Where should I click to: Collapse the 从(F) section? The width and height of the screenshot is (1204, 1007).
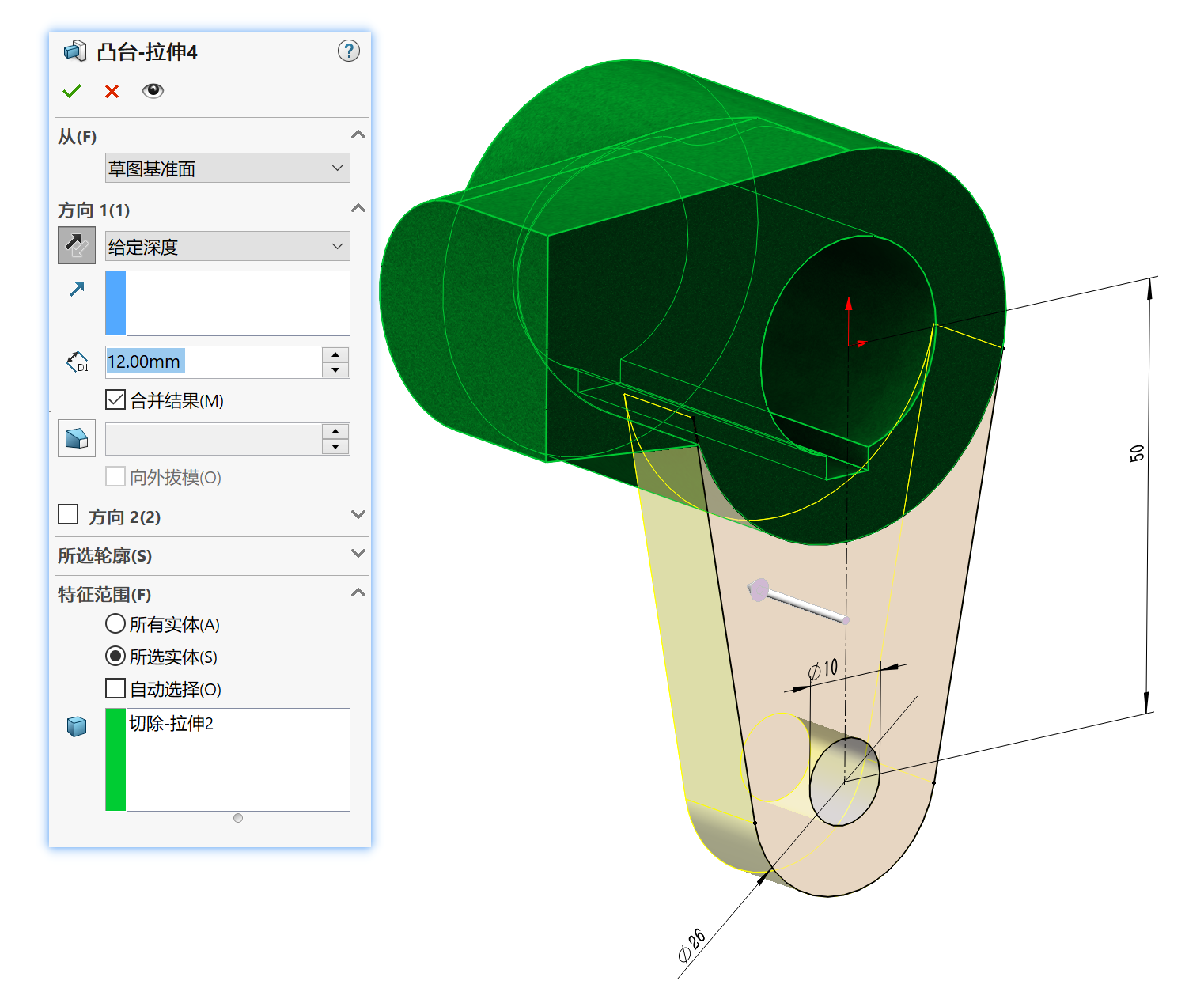tap(358, 135)
